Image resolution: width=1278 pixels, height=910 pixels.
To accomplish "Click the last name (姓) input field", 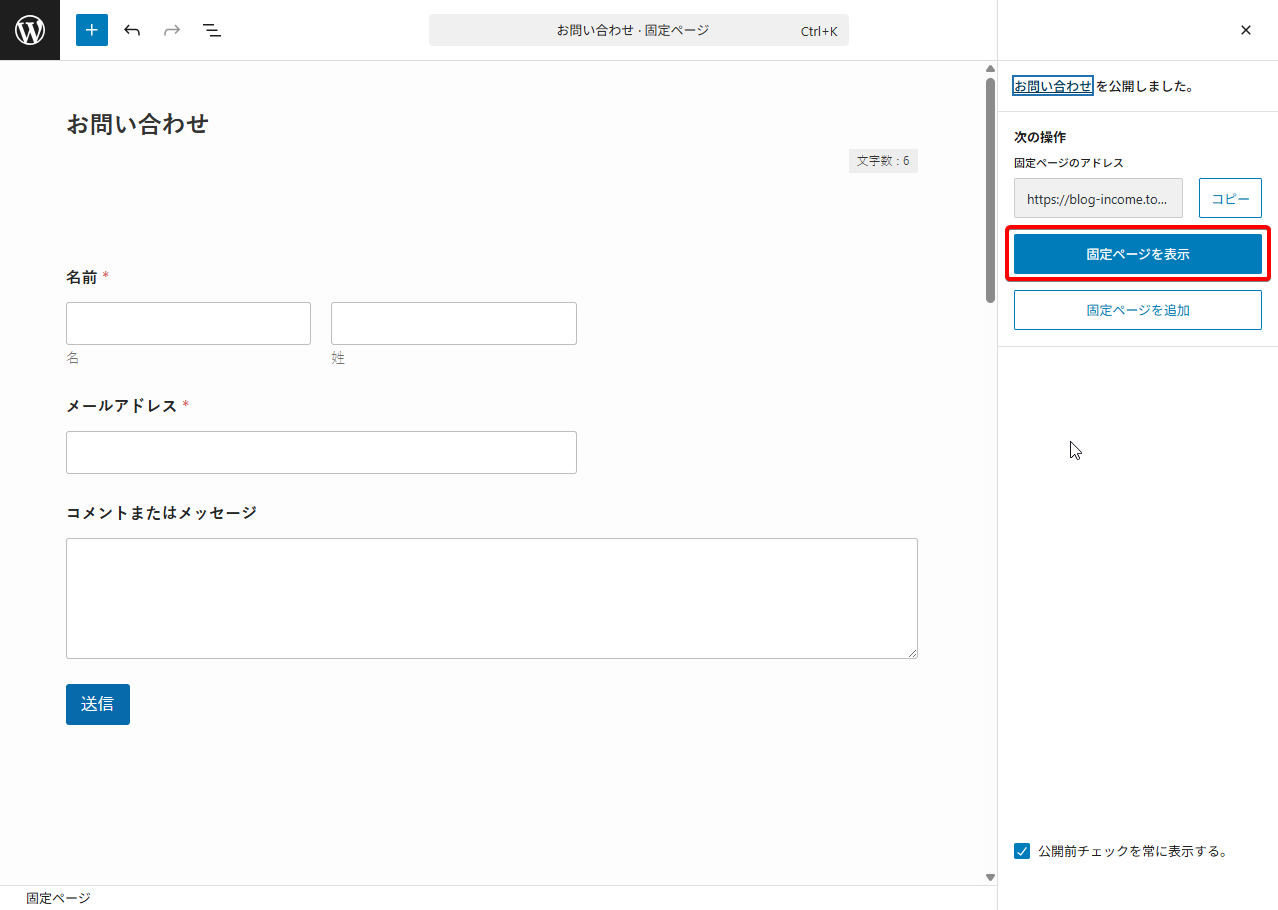I will click(453, 323).
